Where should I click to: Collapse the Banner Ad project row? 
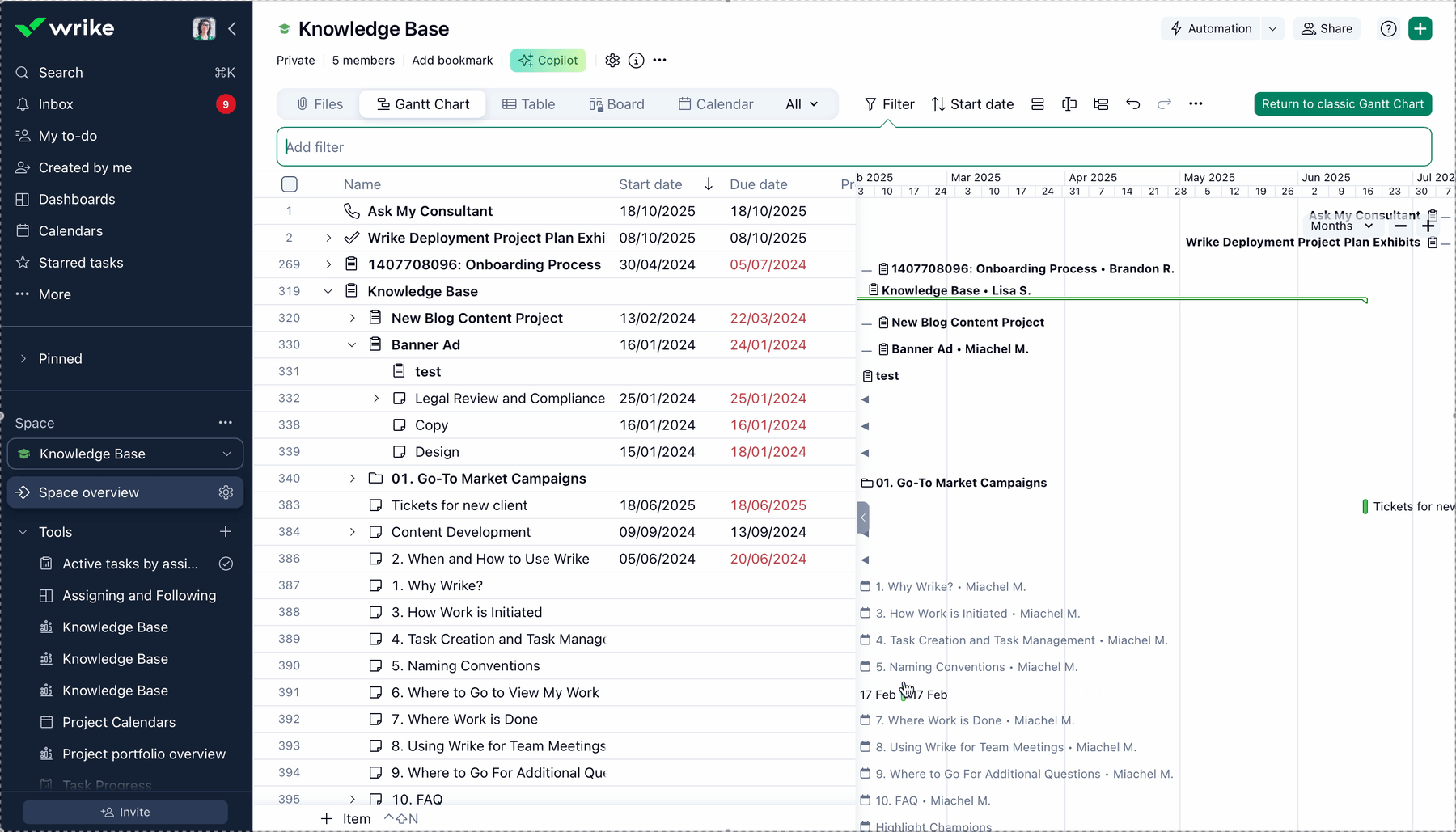(352, 345)
